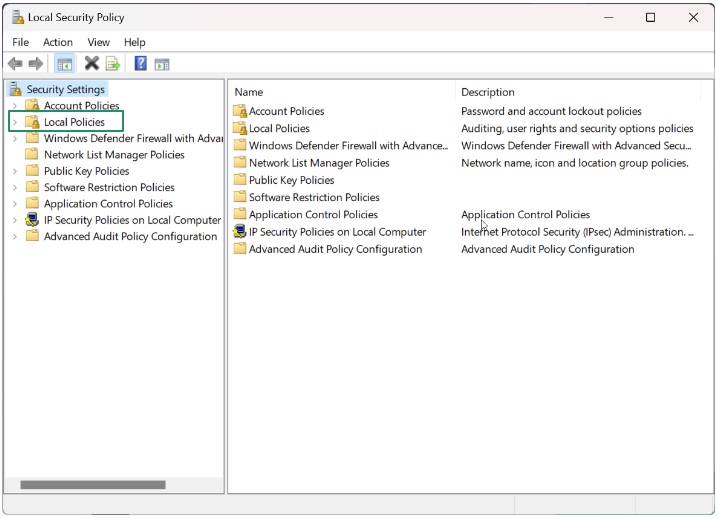Click 'Internet Protocol Security (IPsec)' description
This screenshot has height=518, width=717.
pos(577,232)
